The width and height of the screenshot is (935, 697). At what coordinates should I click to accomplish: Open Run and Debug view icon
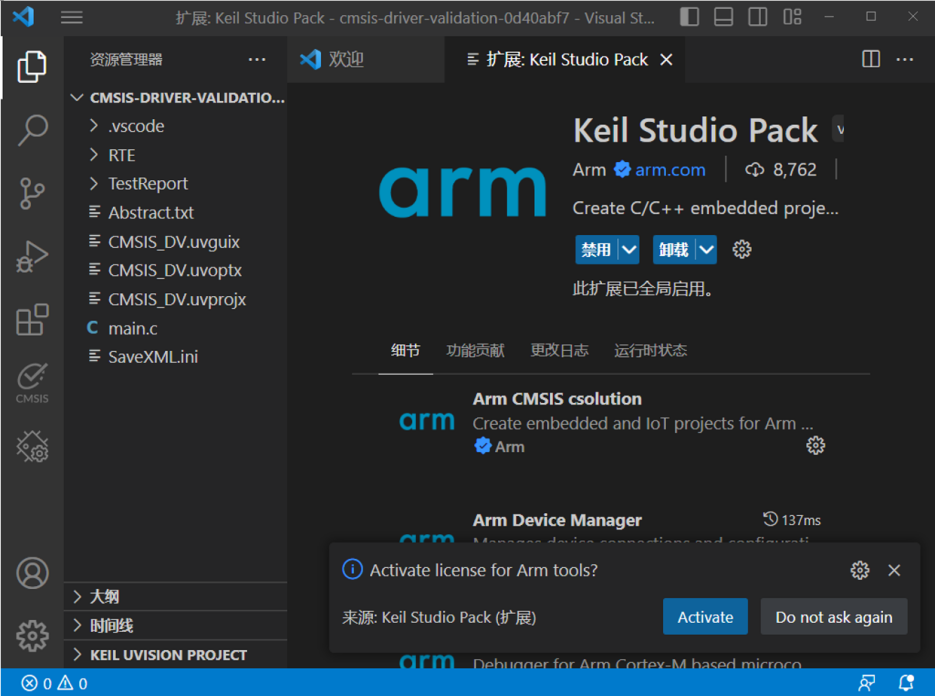[32, 257]
